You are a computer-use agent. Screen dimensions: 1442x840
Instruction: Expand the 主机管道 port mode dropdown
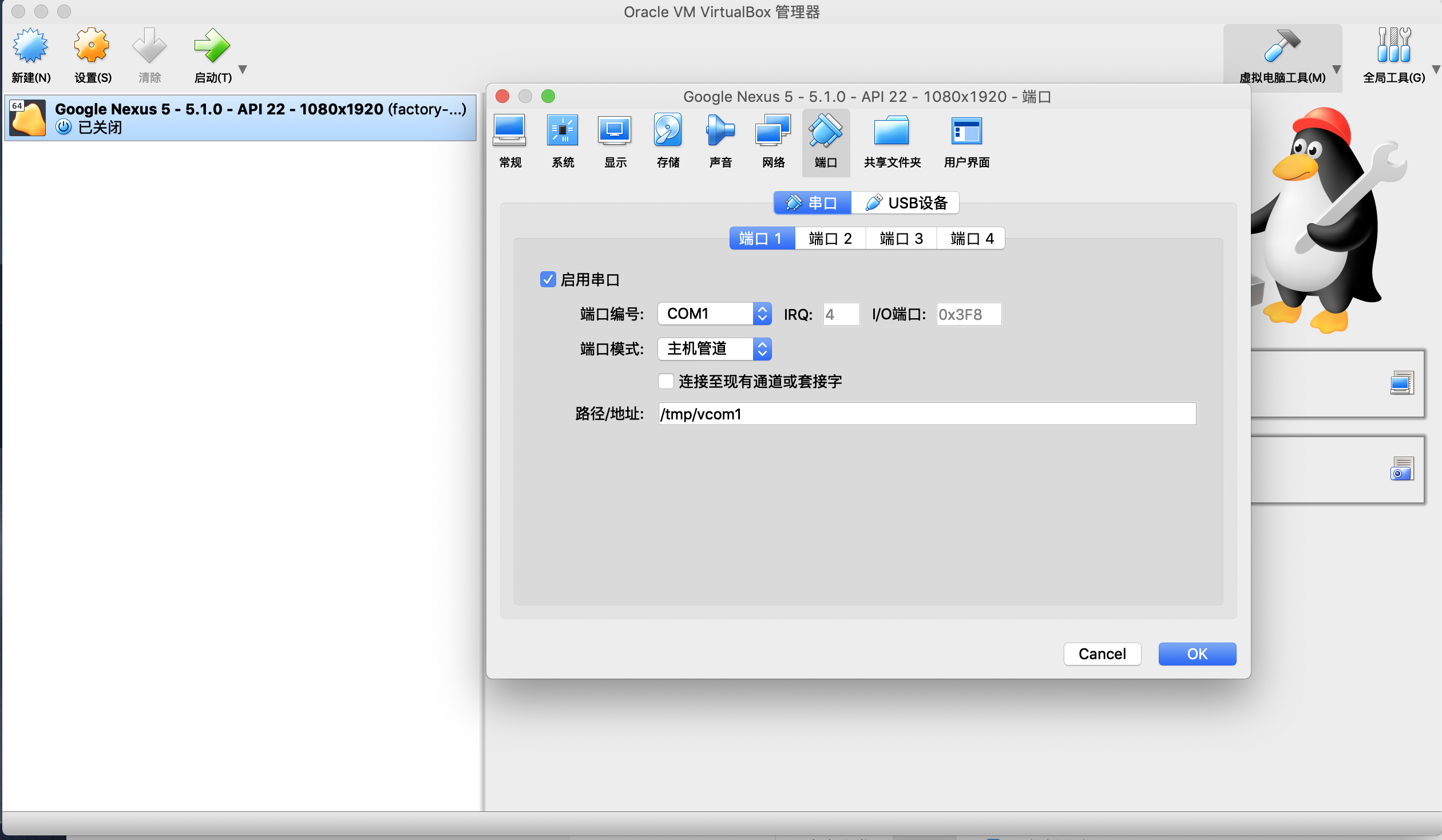click(714, 348)
